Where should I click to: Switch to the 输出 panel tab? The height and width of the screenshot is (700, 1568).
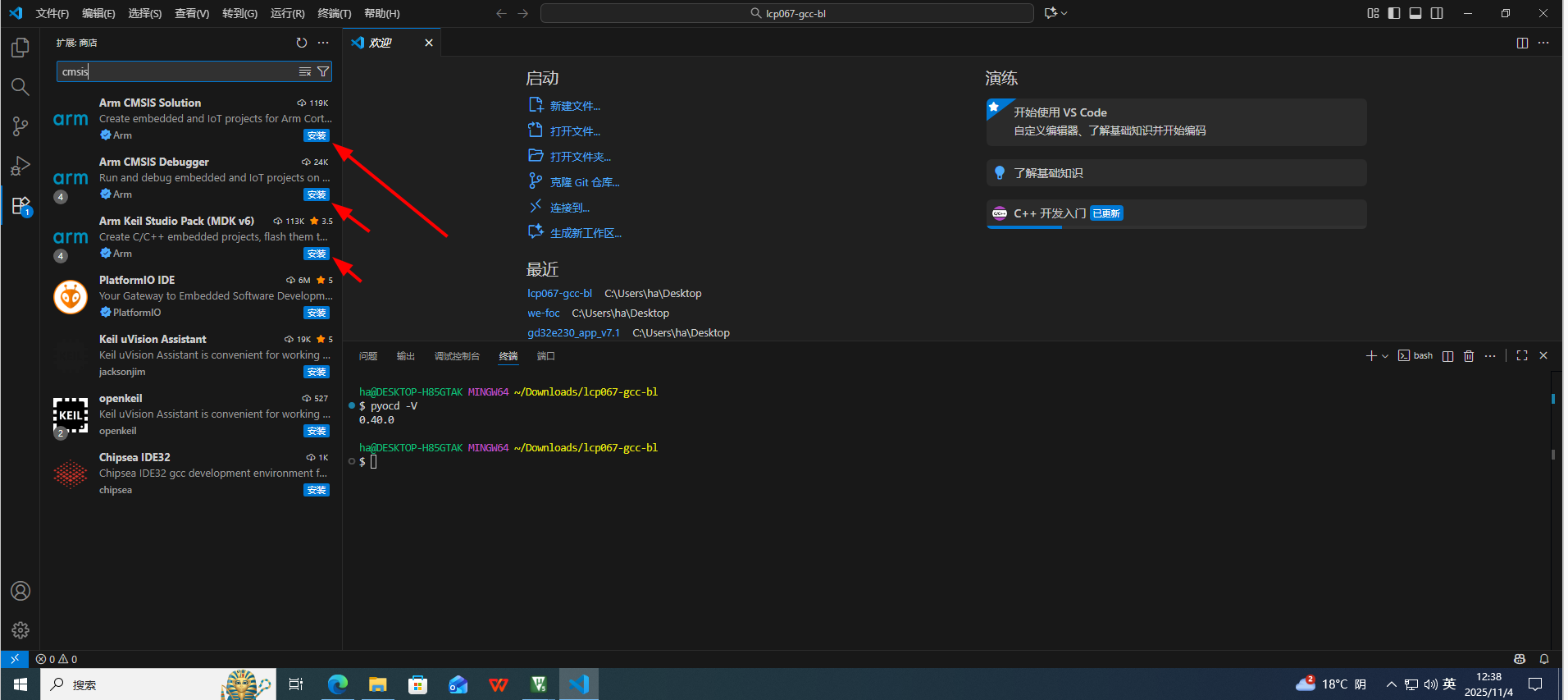tap(405, 356)
